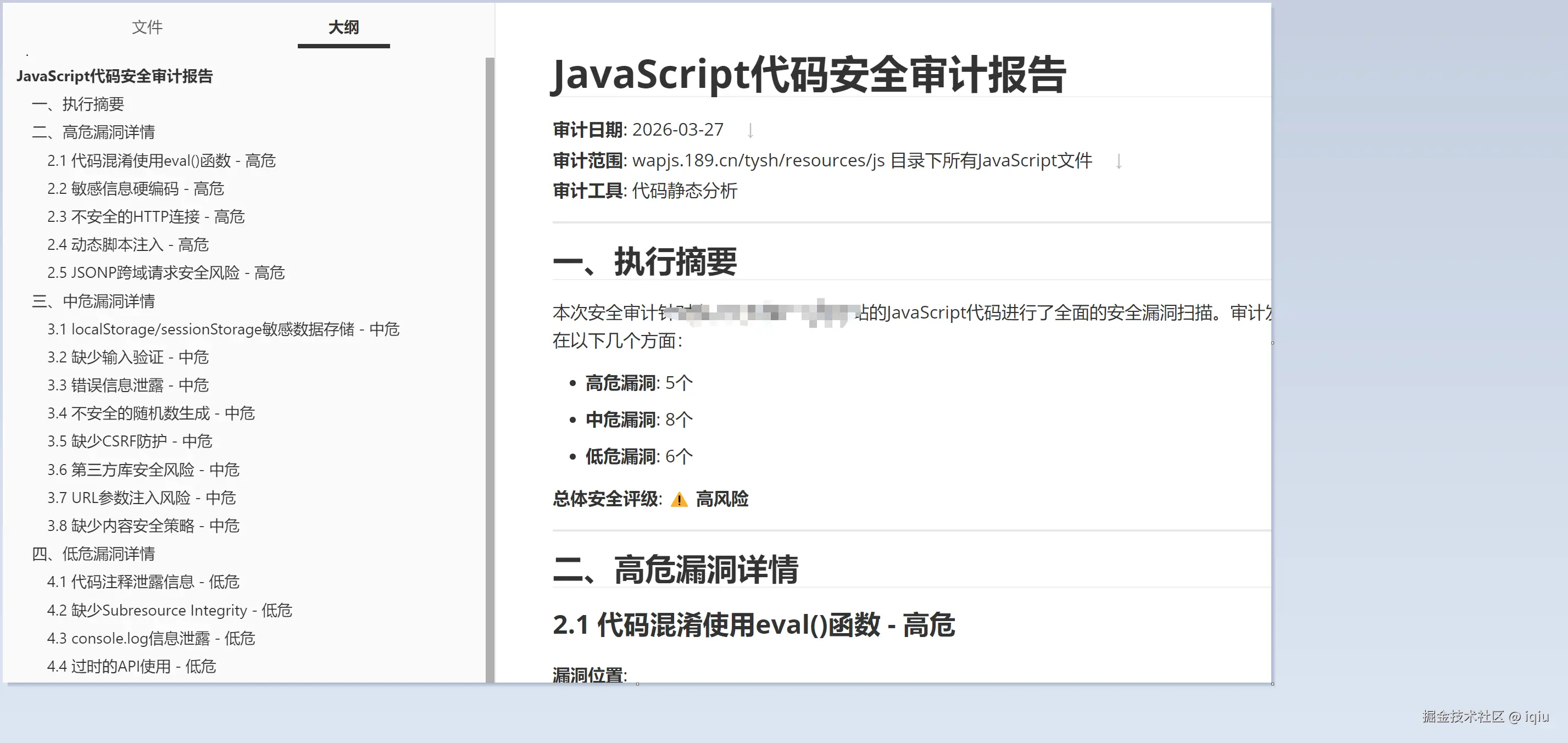
Task: Open 4.2 缺少Subresource Integrity entry
Action: click(169, 610)
